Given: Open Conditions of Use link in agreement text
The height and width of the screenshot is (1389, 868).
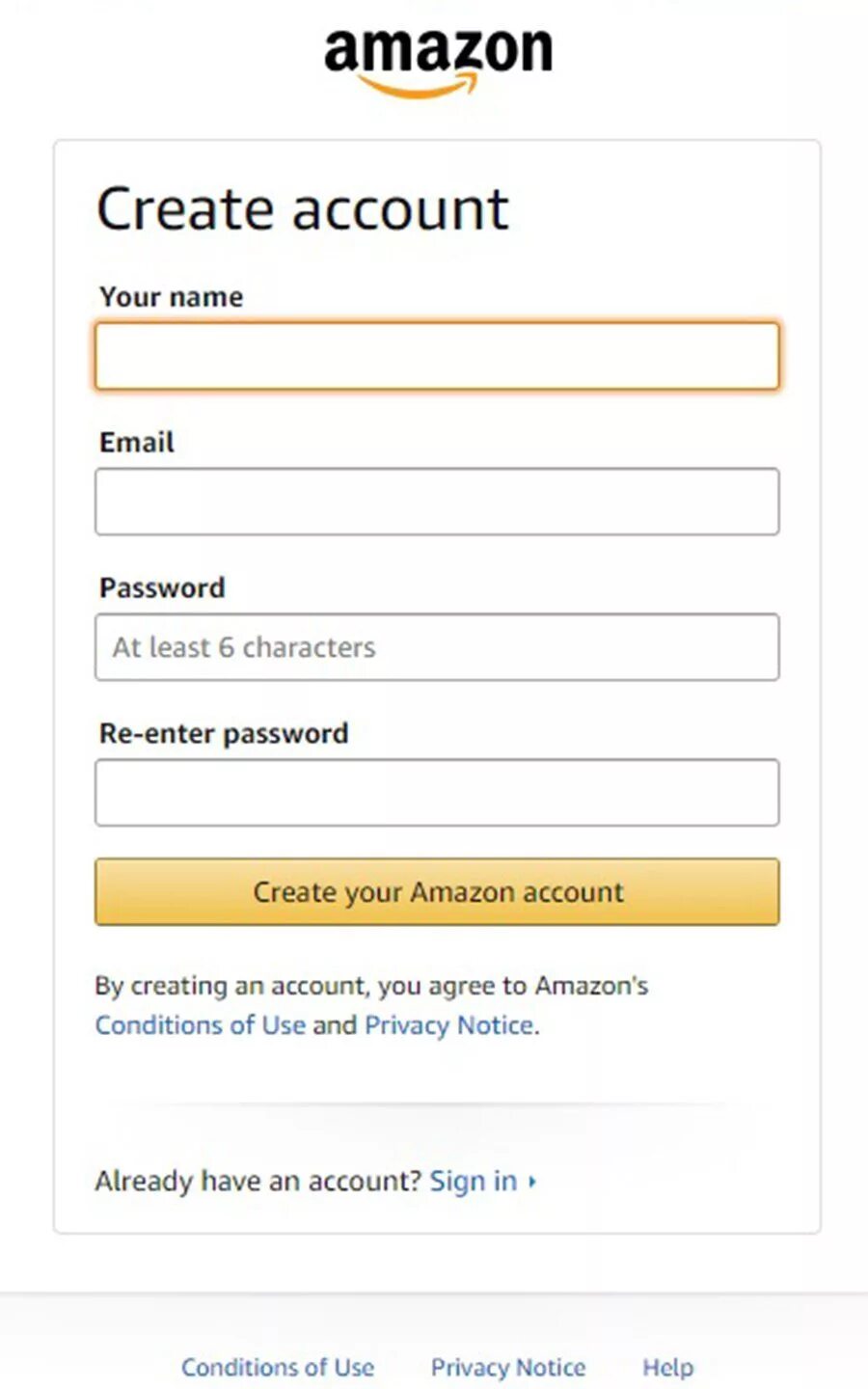Looking at the screenshot, I should point(201,1024).
